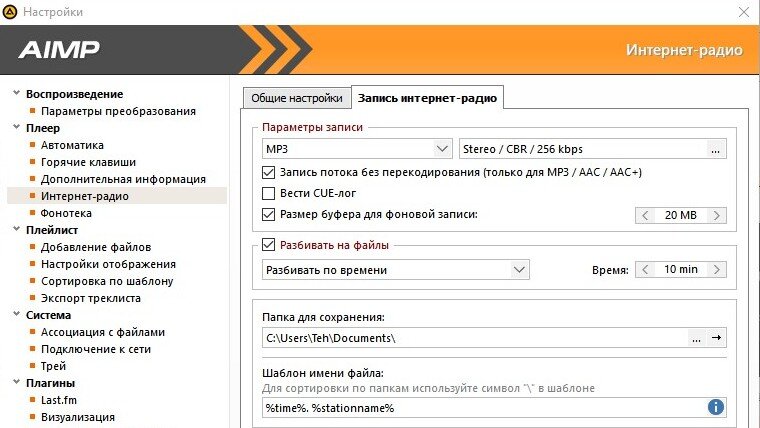Click the AIMP logo icon in title bar
This screenshot has height=428, width=760.
coord(10,12)
